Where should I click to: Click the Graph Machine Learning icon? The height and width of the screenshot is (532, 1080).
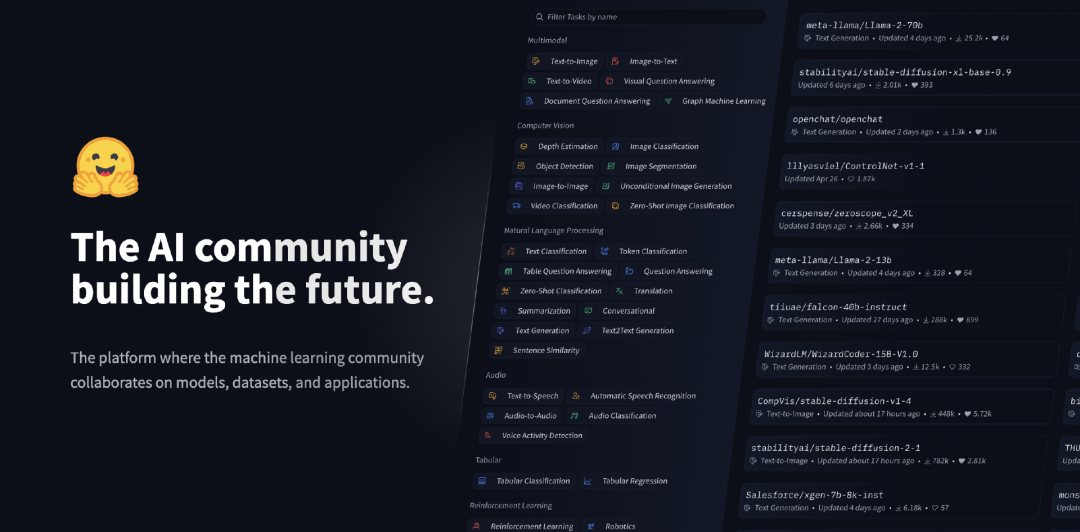[668, 101]
